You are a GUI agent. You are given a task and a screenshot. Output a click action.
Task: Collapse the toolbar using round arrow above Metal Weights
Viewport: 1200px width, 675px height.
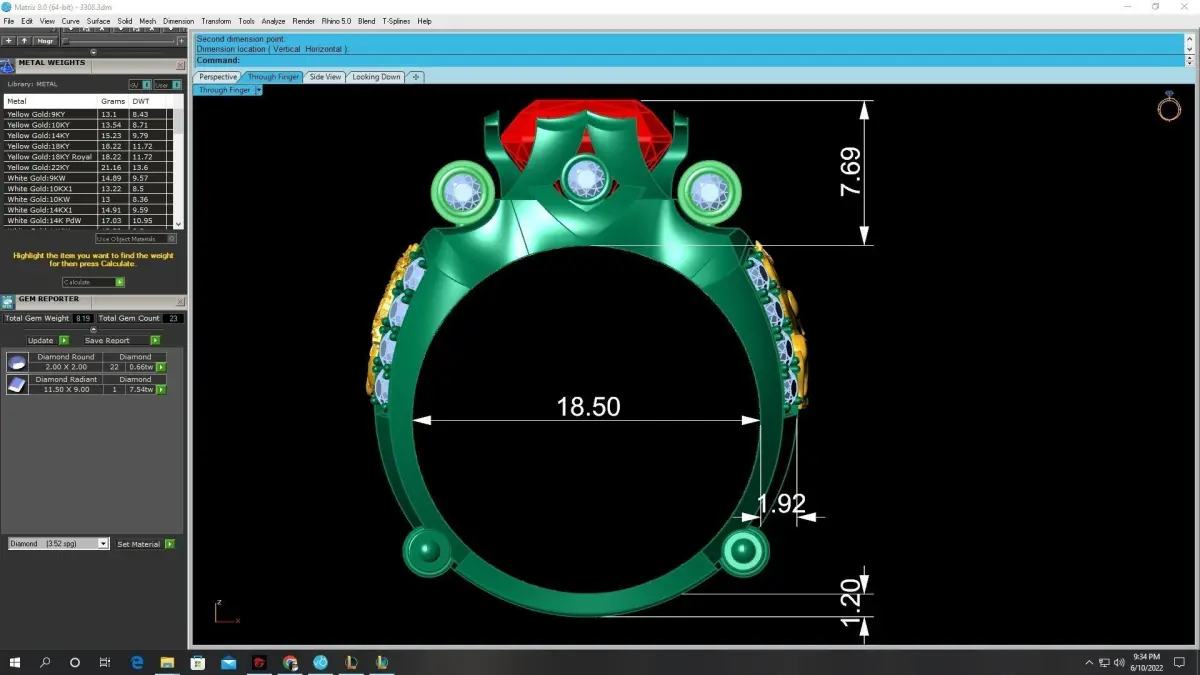point(93,52)
